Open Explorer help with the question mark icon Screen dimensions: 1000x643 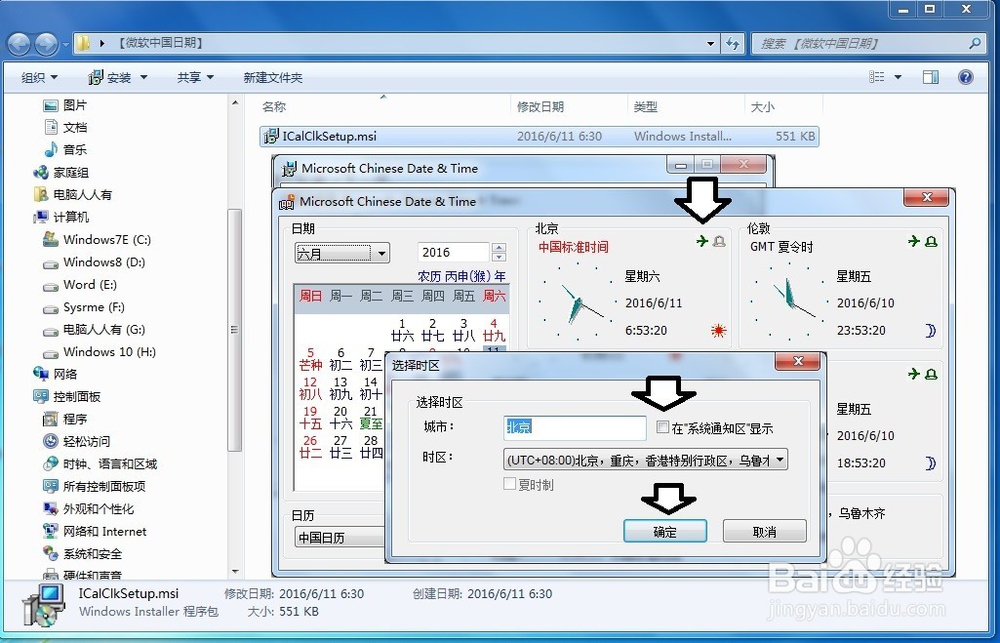(966, 77)
